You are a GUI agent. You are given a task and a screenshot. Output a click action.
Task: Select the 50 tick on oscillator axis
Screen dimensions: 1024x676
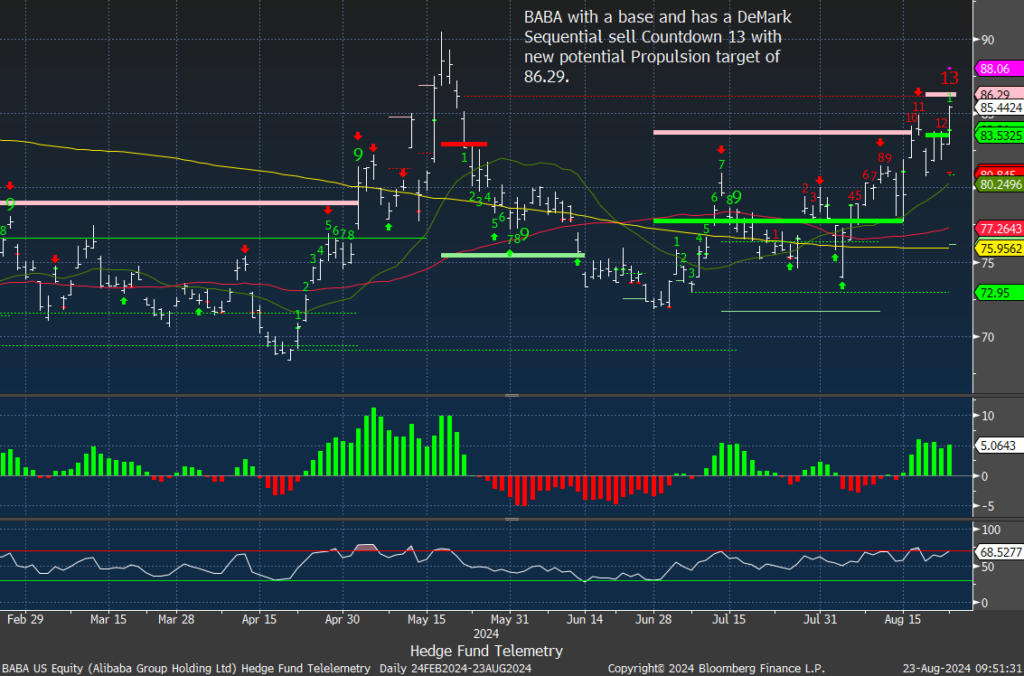pyautogui.click(x=988, y=566)
